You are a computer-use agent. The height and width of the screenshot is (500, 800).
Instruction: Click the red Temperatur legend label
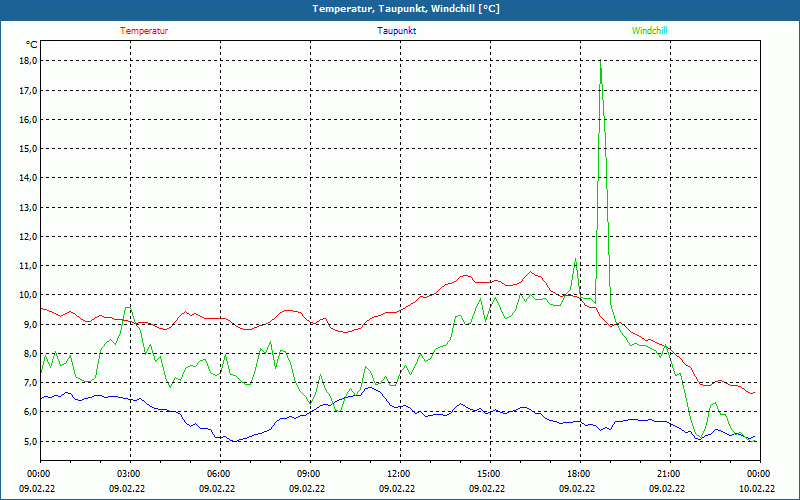click(x=144, y=31)
